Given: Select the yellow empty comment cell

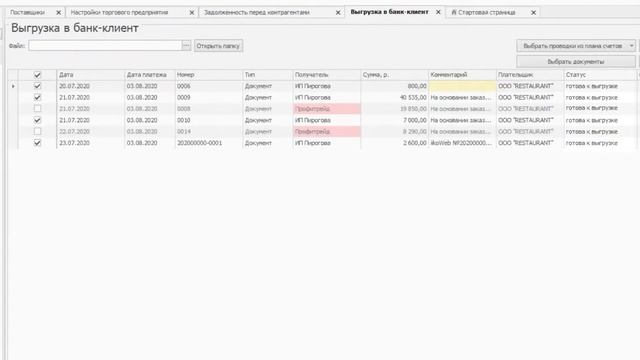Looking at the screenshot, I should 462,86.
